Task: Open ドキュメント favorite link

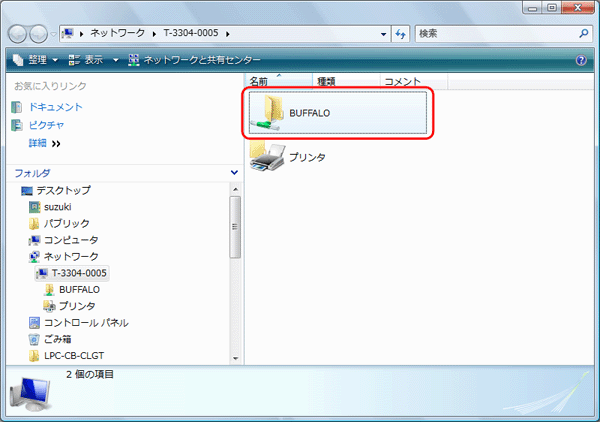Action: pos(55,107)
